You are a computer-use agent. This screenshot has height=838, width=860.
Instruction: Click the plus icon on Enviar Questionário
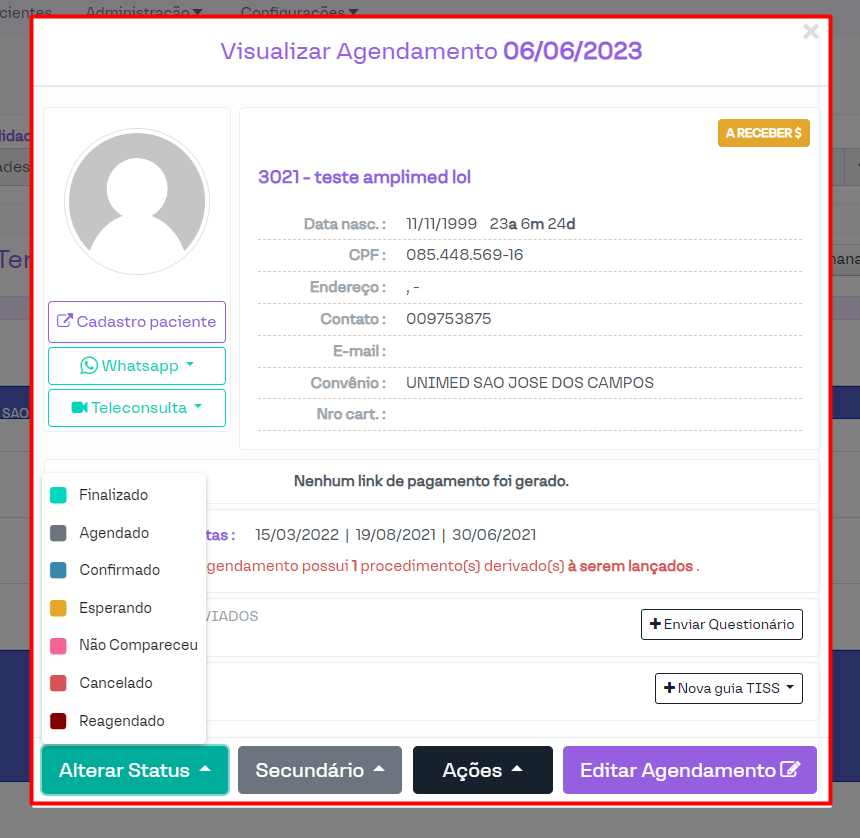[655, 624]
